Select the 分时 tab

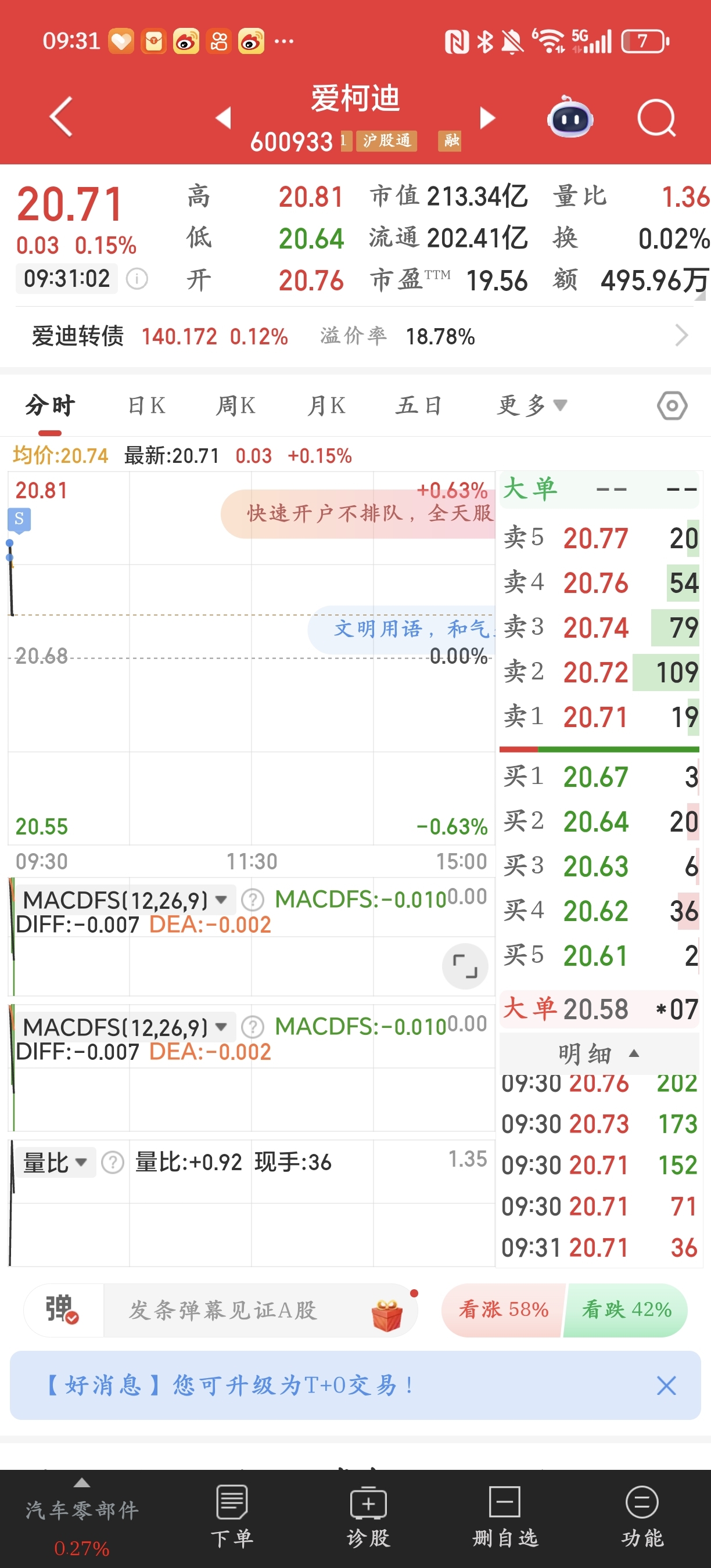[50, 405]
